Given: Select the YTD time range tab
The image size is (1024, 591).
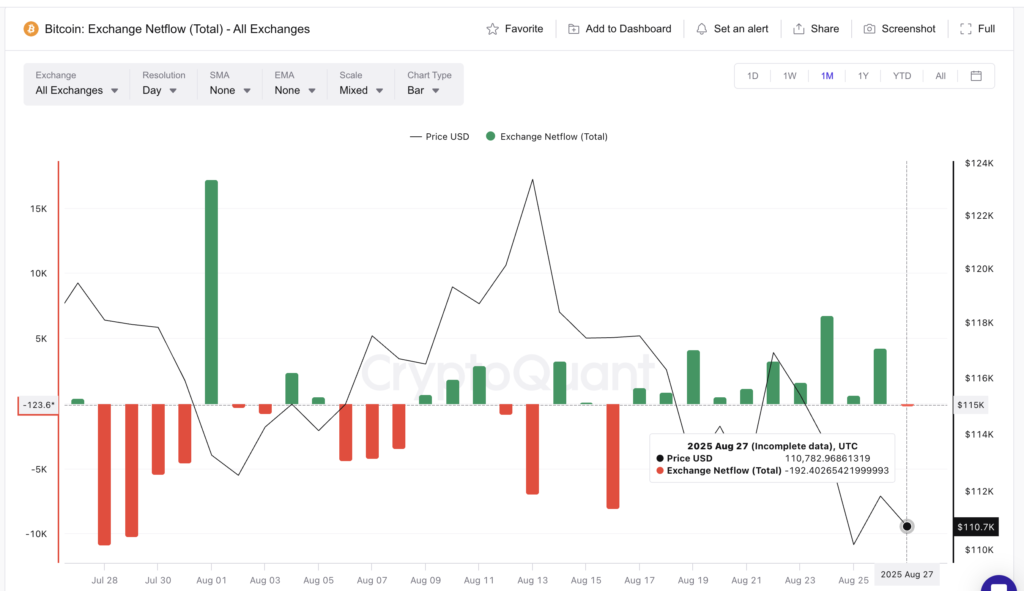Looking at the screenshot, I should click(x=900, y=75).
